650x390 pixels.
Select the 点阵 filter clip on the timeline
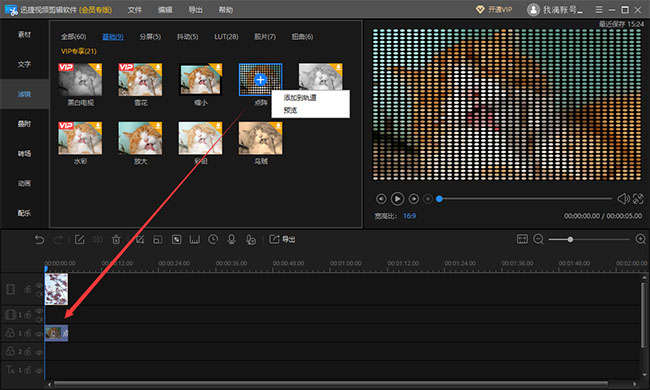coord(56,333)
